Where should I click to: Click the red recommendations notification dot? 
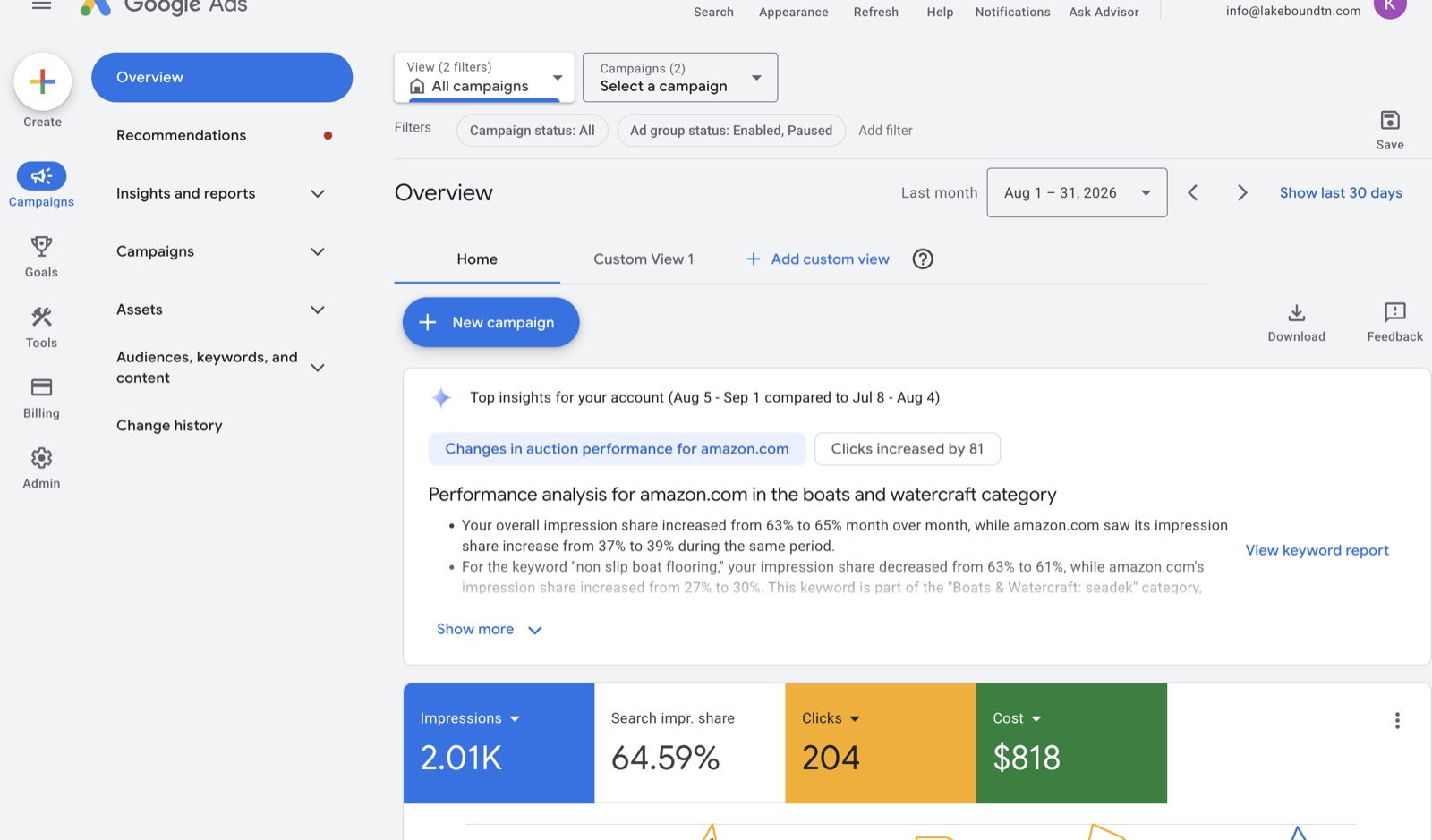pos(328,135)
